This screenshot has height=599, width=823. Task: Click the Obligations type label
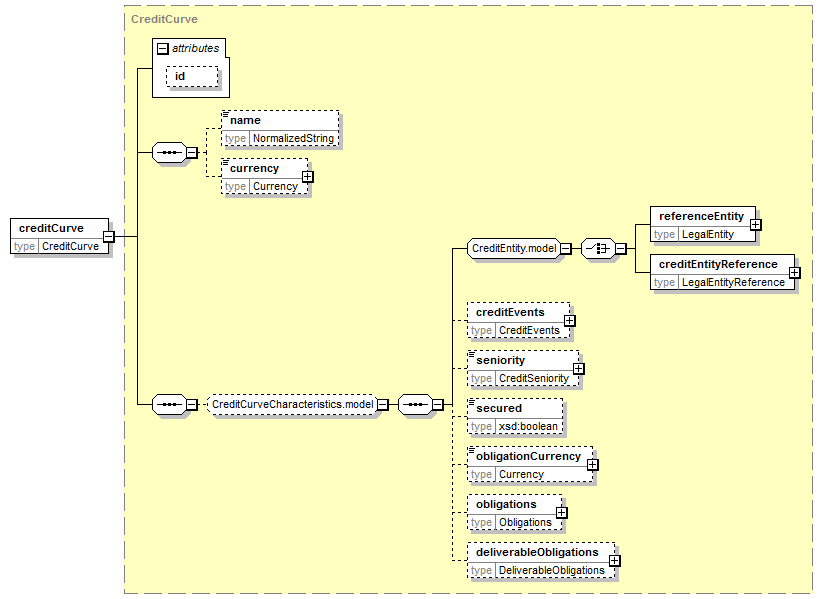pyautogui.click(x=525, y=522)
